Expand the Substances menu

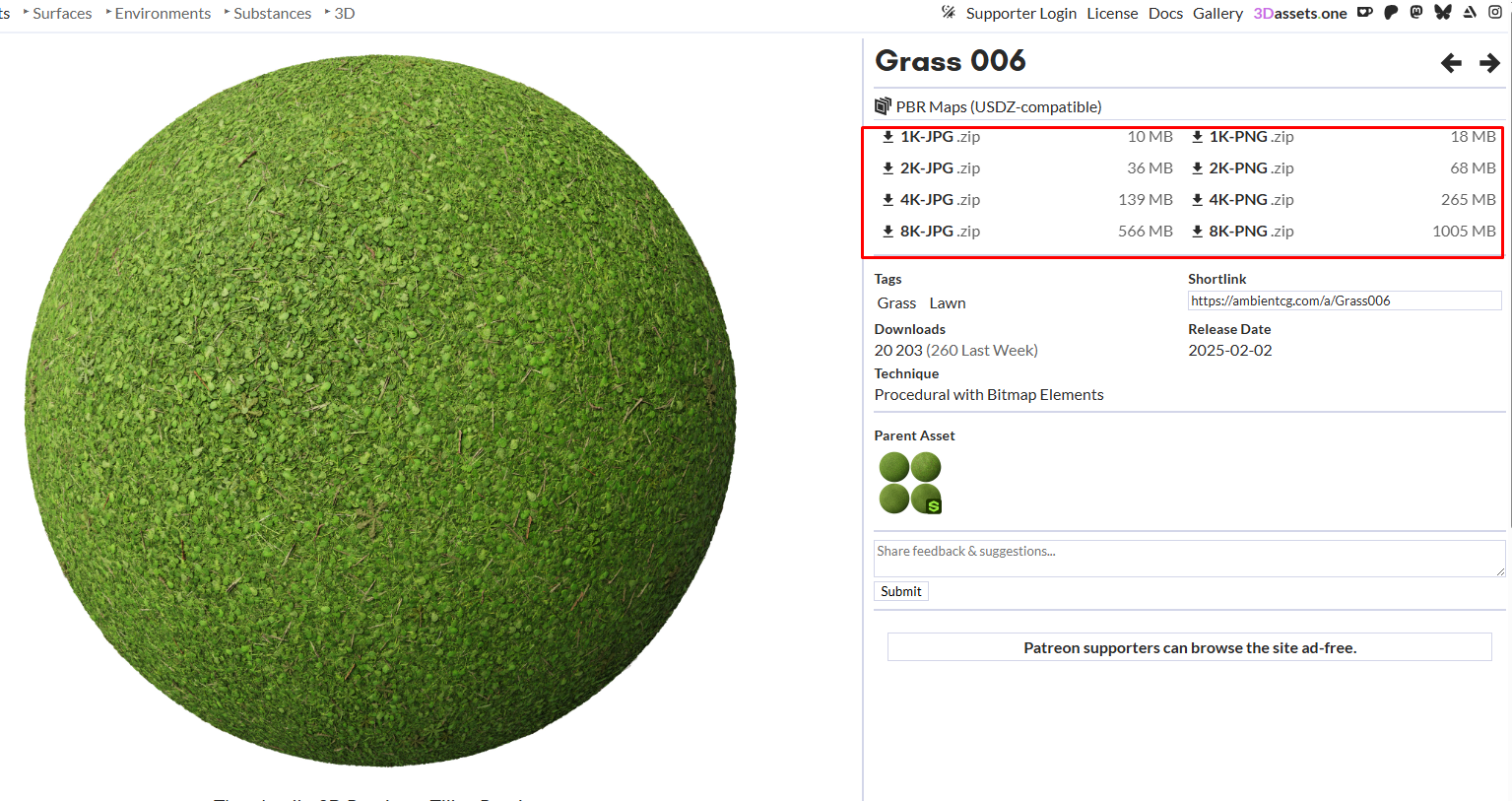point(272,14)
